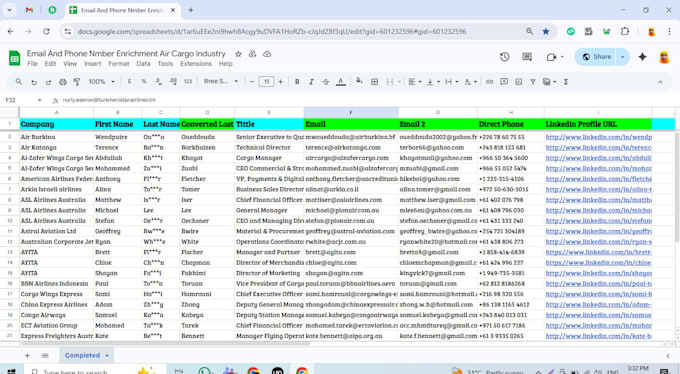Select the Email column F header
The height and width of the screenshot is (374, 680).
pyautogui.click(x=351, y=112)
